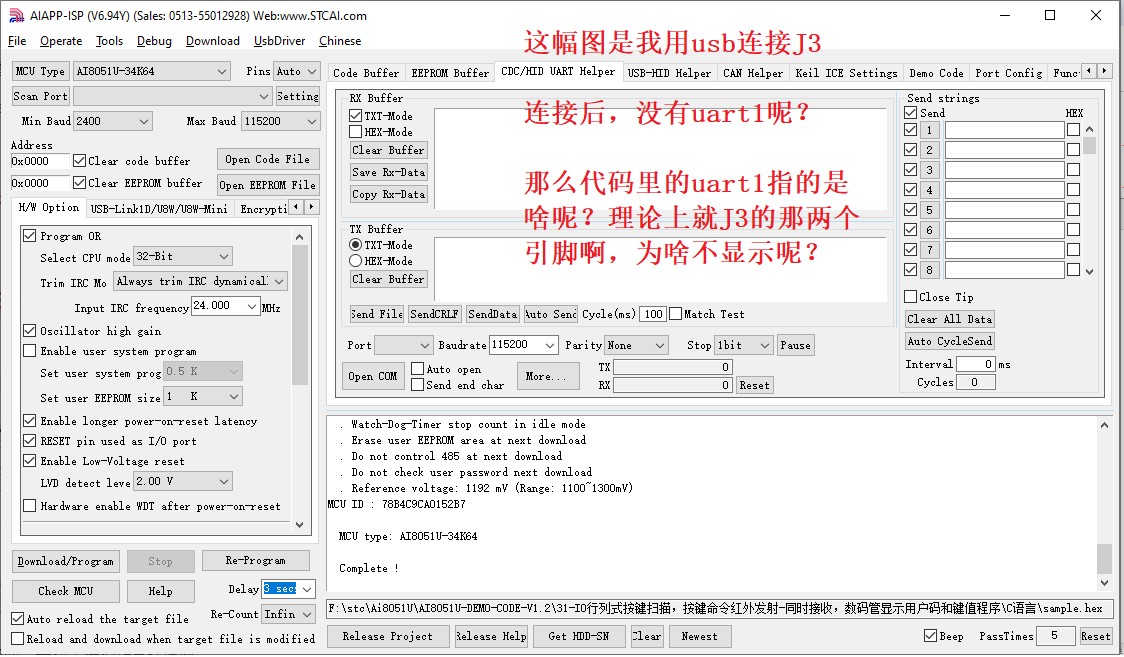Select TXT-Mode radio in TX Buffer
Image resolution: width=1124 pixels, height=657 pixels.
356,244
